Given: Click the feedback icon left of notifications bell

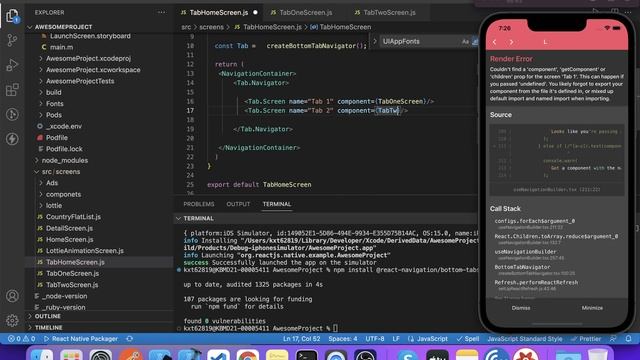Looking at the screenshot, I should pos(613,339).
